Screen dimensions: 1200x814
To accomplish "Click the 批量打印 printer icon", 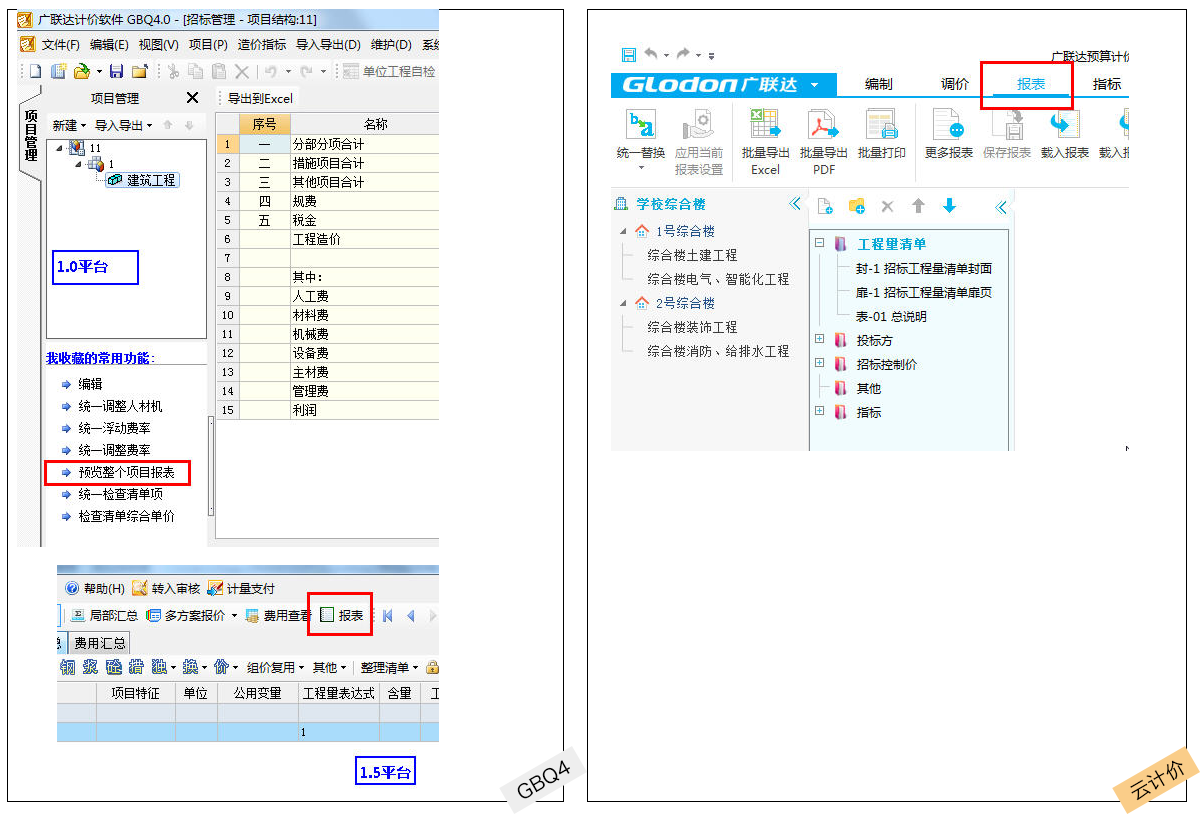I will pyautogui.click(x=881, y=126).
